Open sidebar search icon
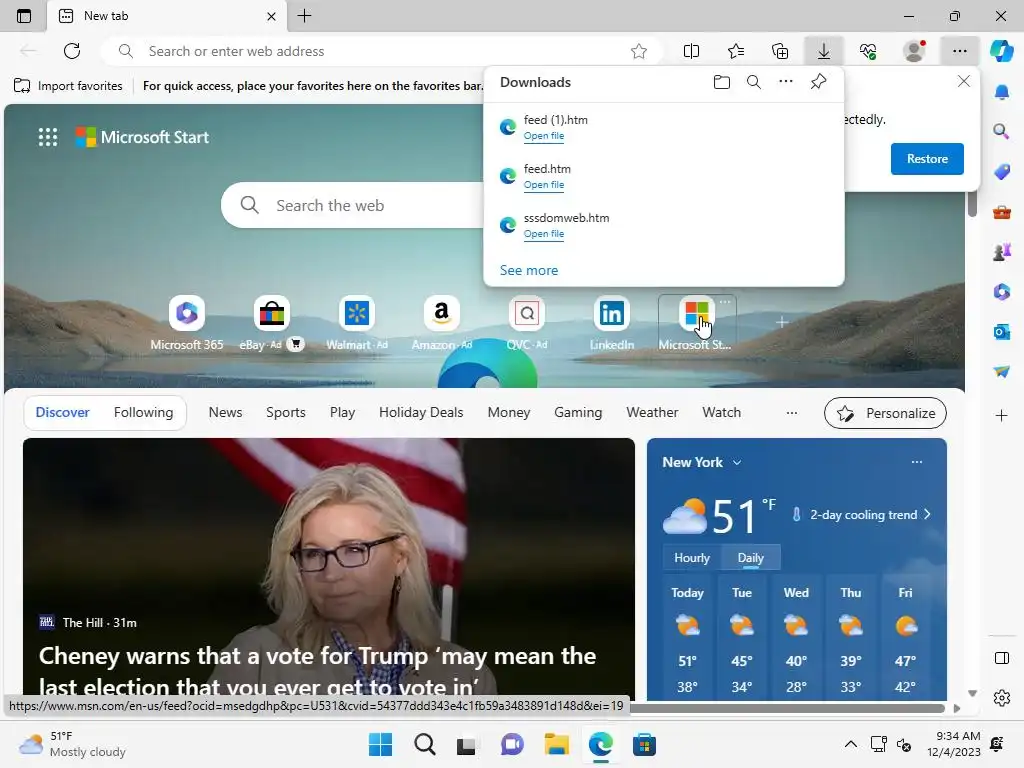1024x768 pixels. coord(1001,131)
